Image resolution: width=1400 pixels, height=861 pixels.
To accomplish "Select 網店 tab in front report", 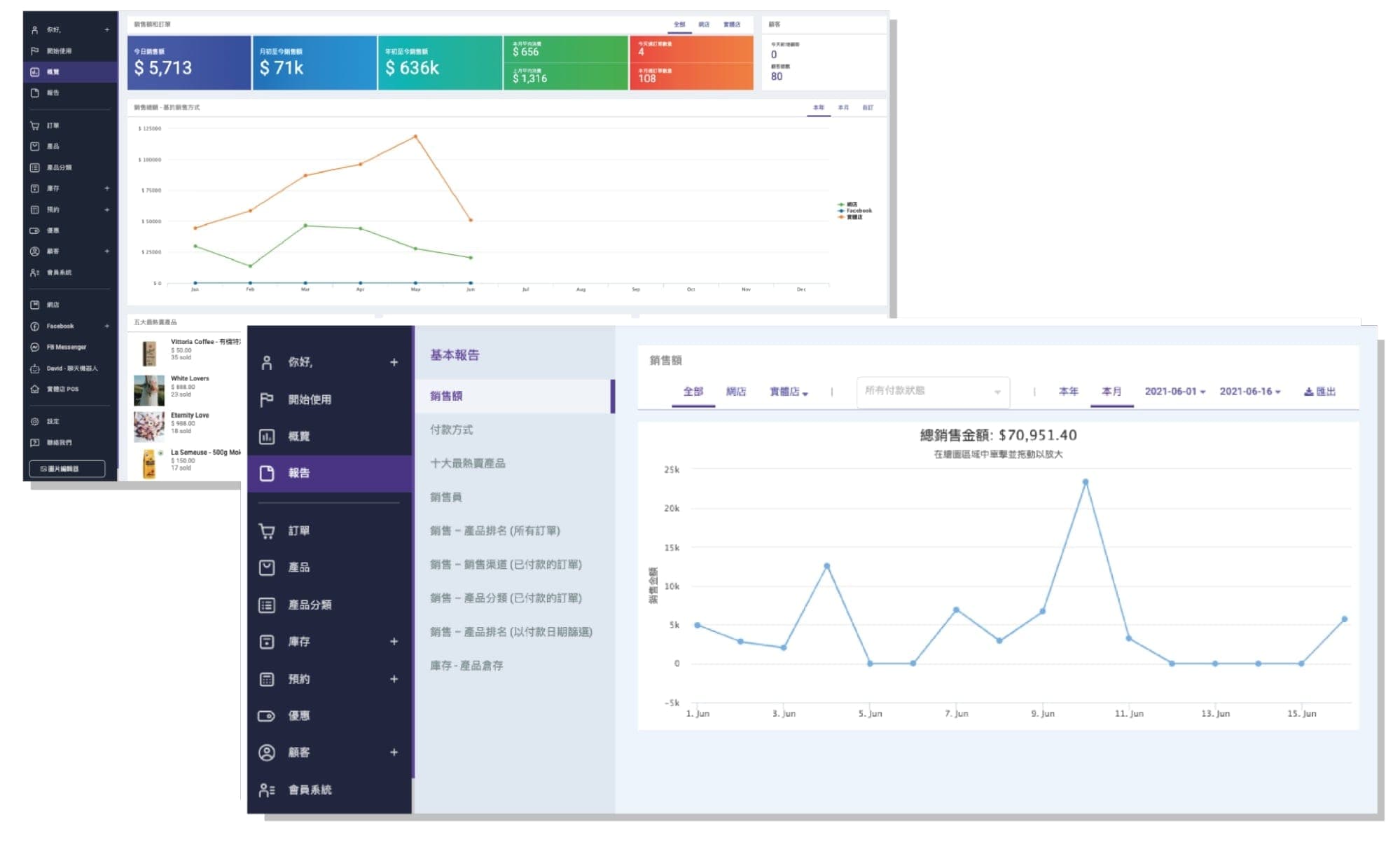I will tap(735, 392).
